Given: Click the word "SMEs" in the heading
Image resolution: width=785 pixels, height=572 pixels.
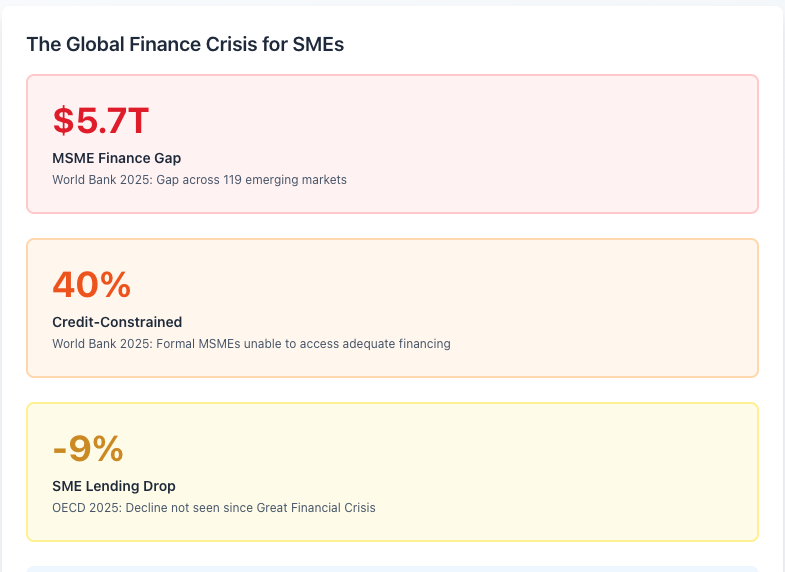Looking at the screenshot, I should coord(319,44).
